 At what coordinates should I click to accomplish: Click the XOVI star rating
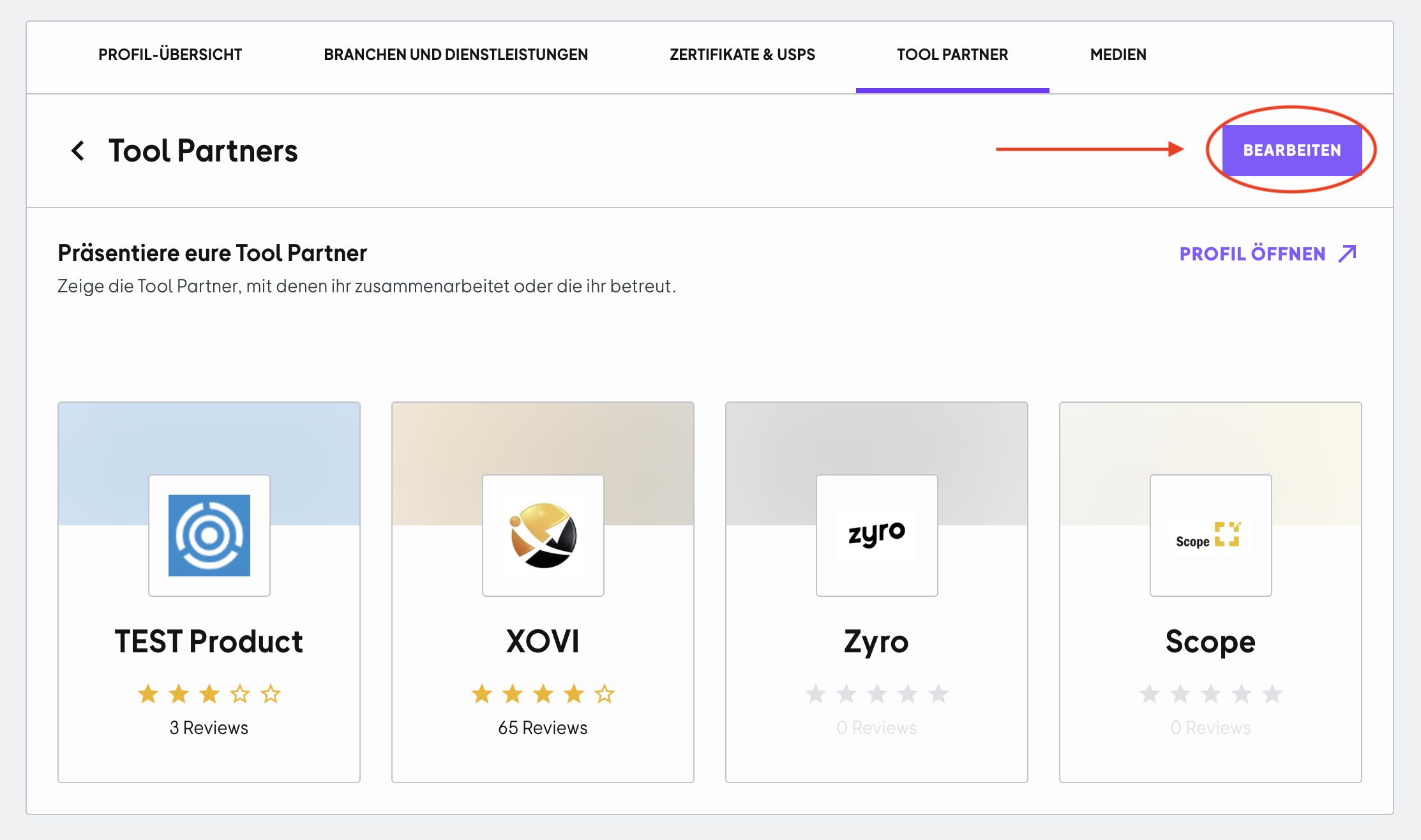[x=543, y=694]
